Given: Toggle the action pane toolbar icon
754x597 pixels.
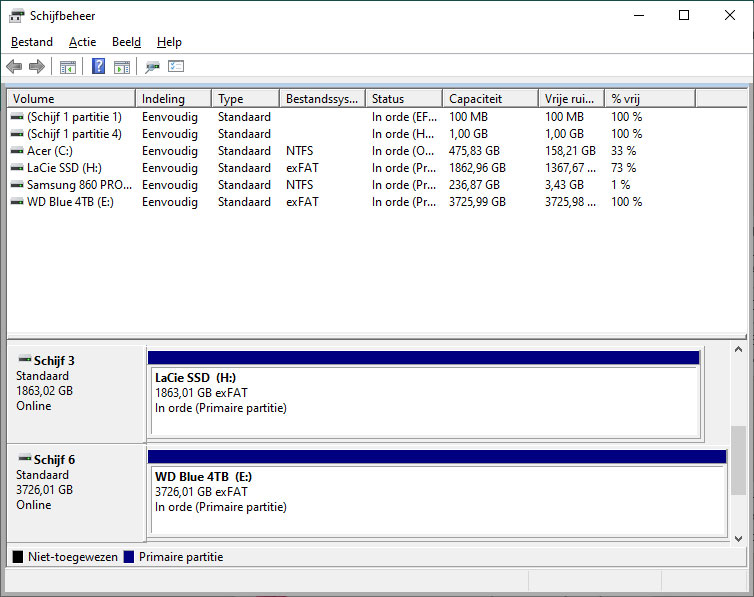Looking at the screenshot, I should tap(122, 67).
